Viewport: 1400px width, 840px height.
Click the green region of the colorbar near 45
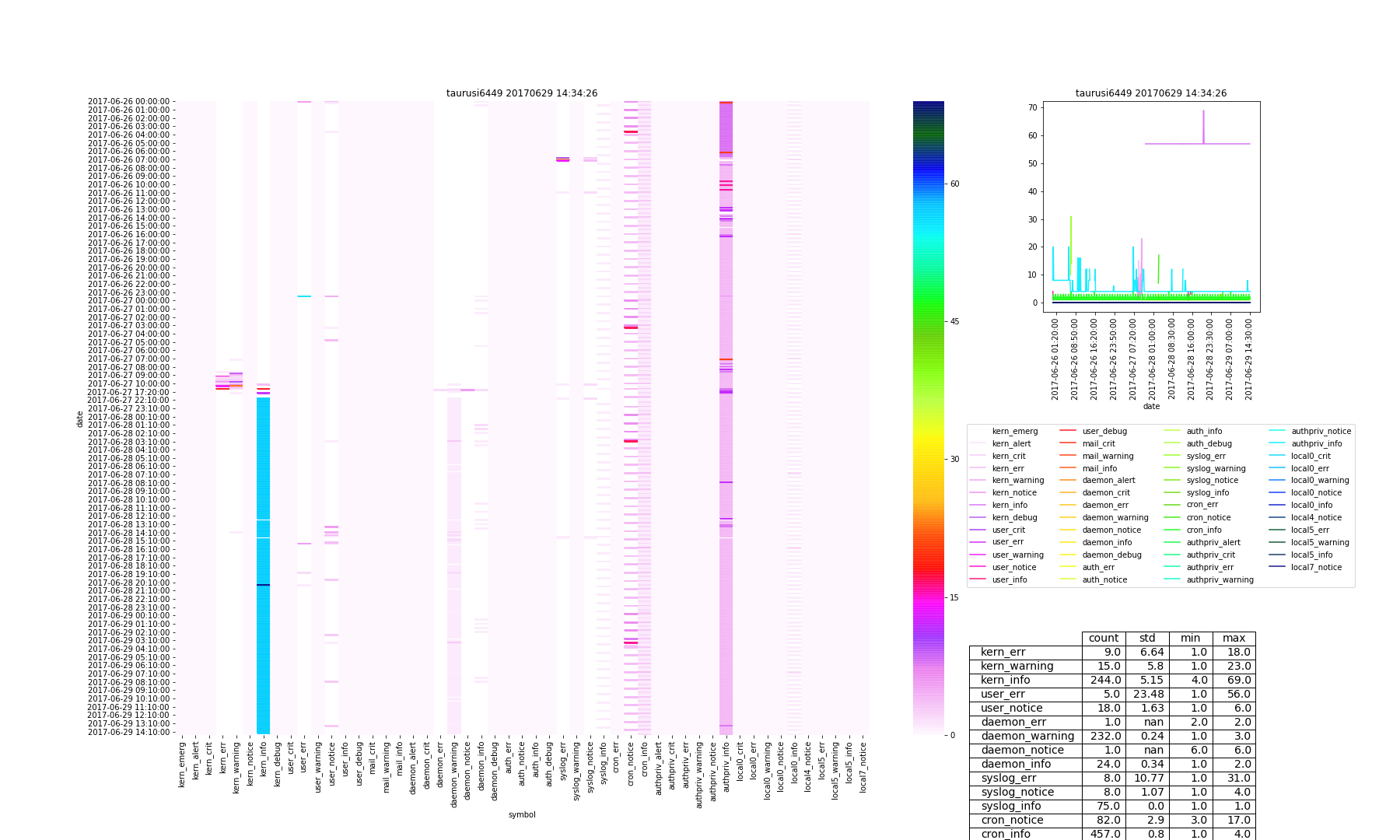pyautogui.click(x=928, y=322)
